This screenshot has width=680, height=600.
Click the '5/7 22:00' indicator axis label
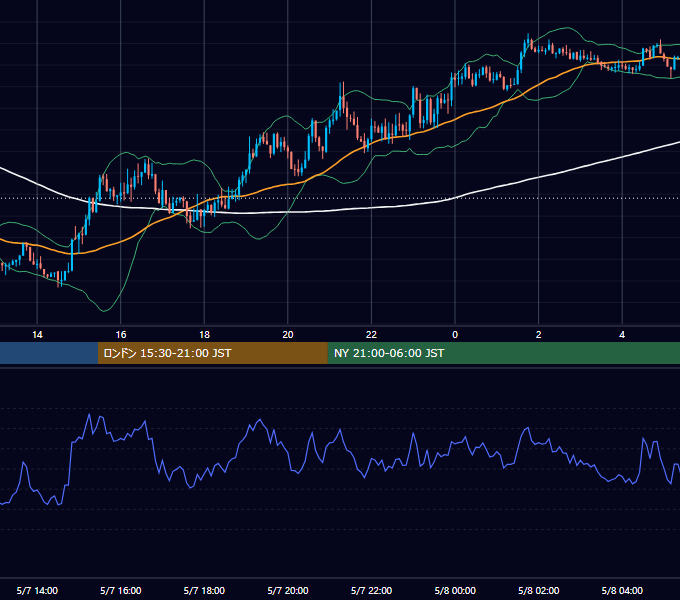(x=371, y=590)
